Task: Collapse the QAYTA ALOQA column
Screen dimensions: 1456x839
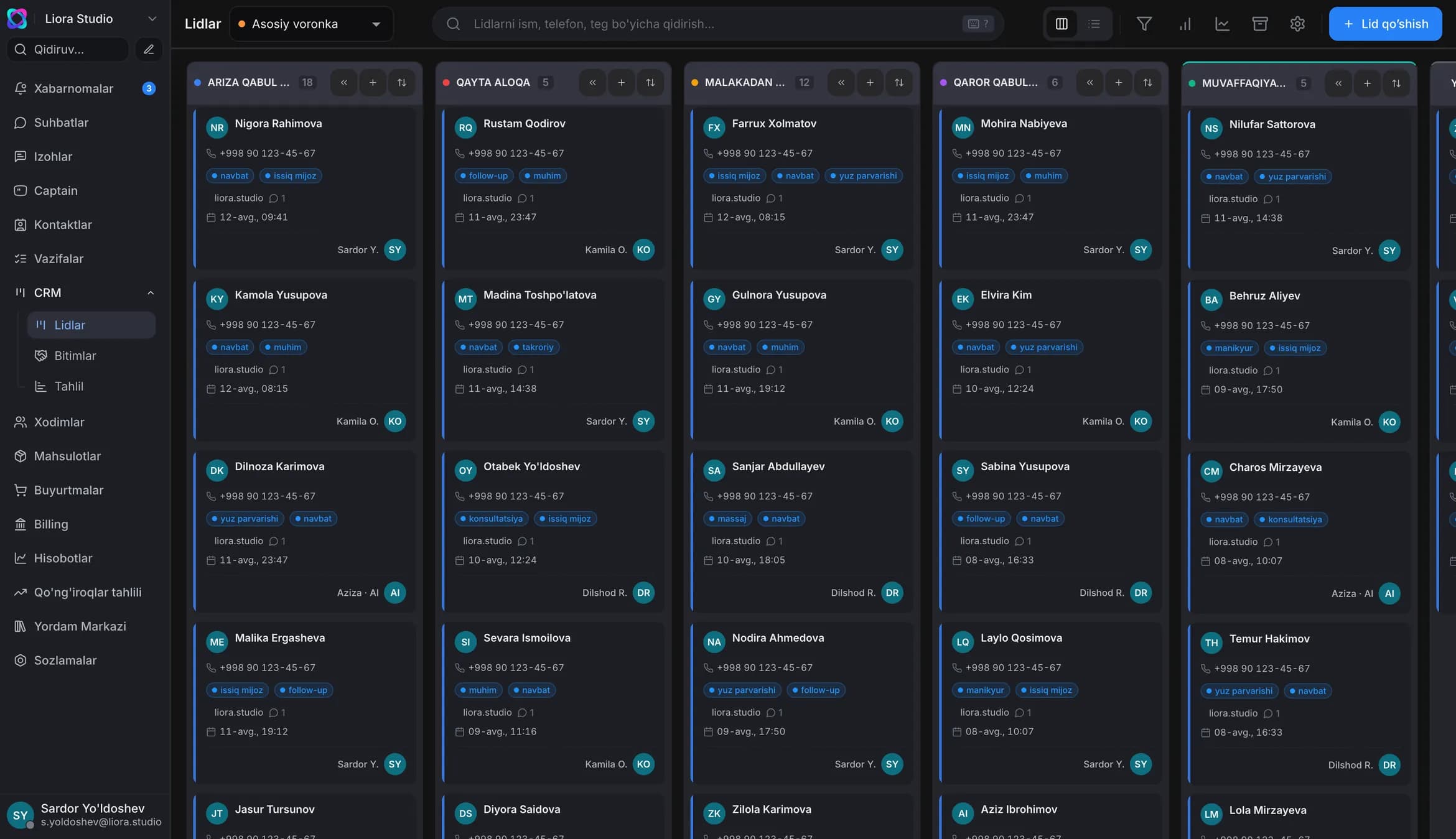Action: (x=592, y=82)
